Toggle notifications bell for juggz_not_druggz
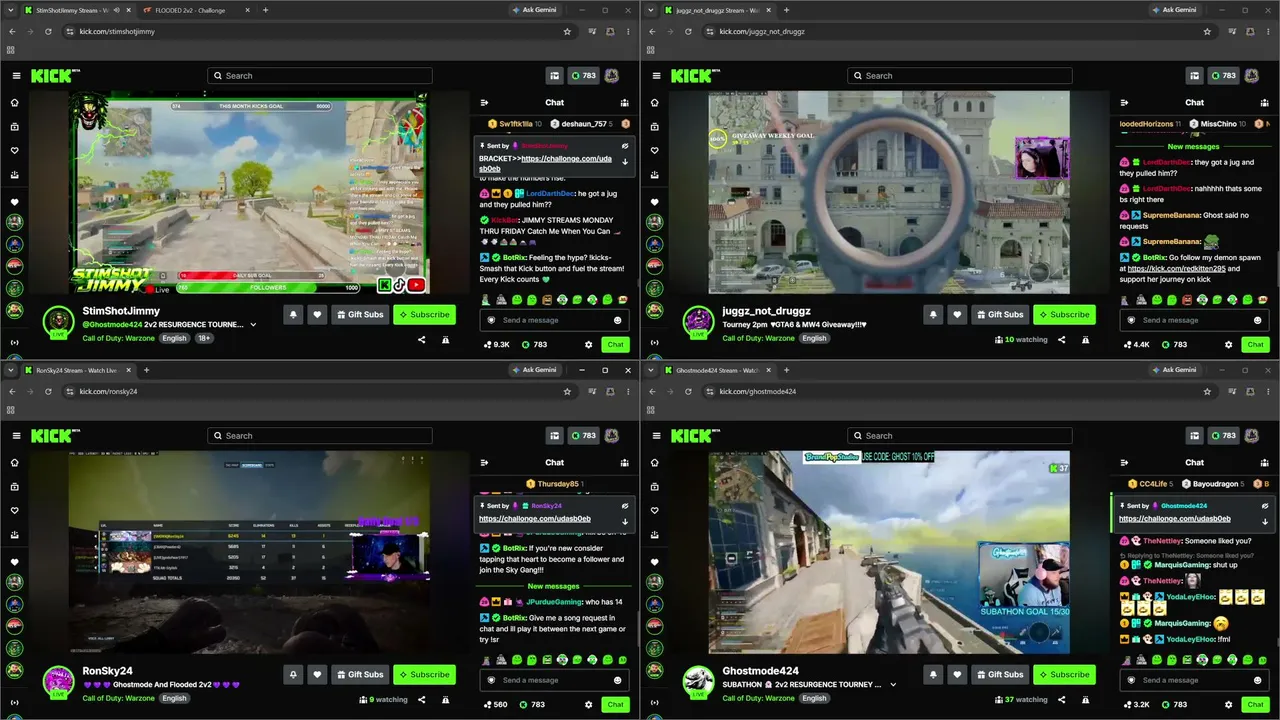 [933, 314]
